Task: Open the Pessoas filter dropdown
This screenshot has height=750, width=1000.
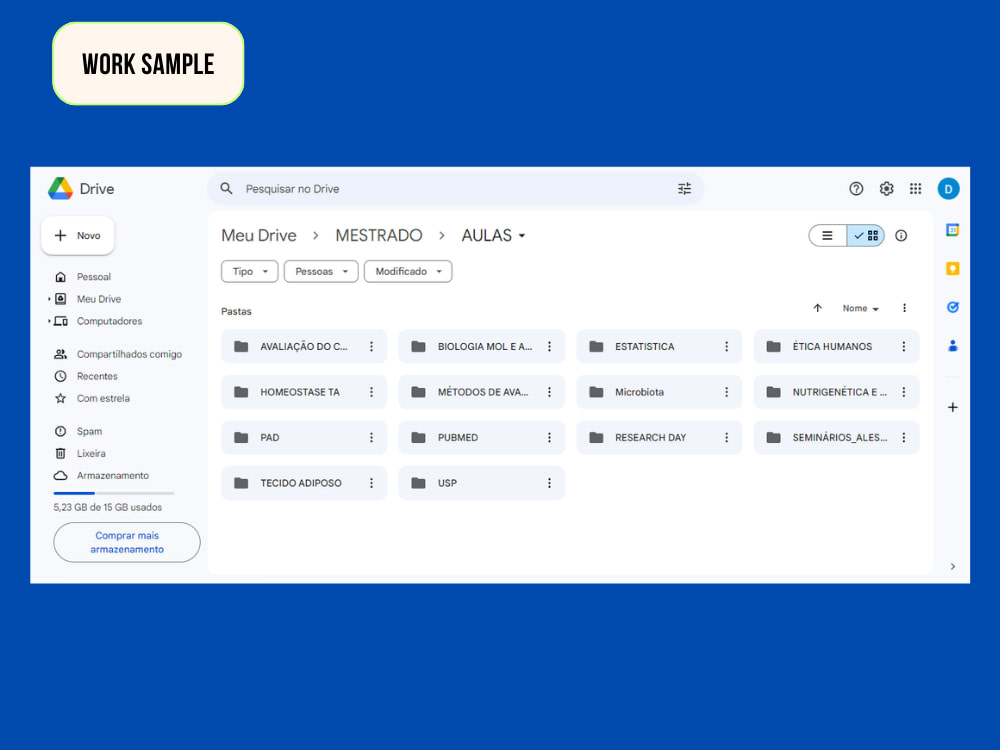Action: pos(321,272)
